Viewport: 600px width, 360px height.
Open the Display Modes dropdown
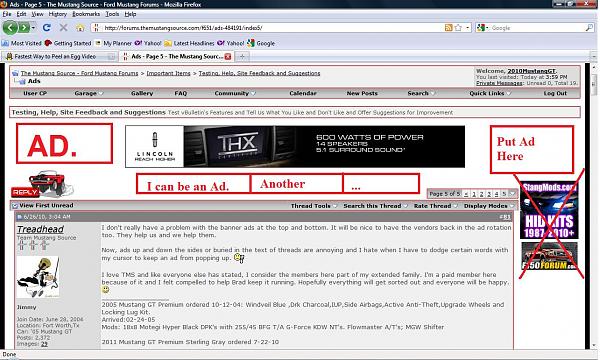(489, 206)
